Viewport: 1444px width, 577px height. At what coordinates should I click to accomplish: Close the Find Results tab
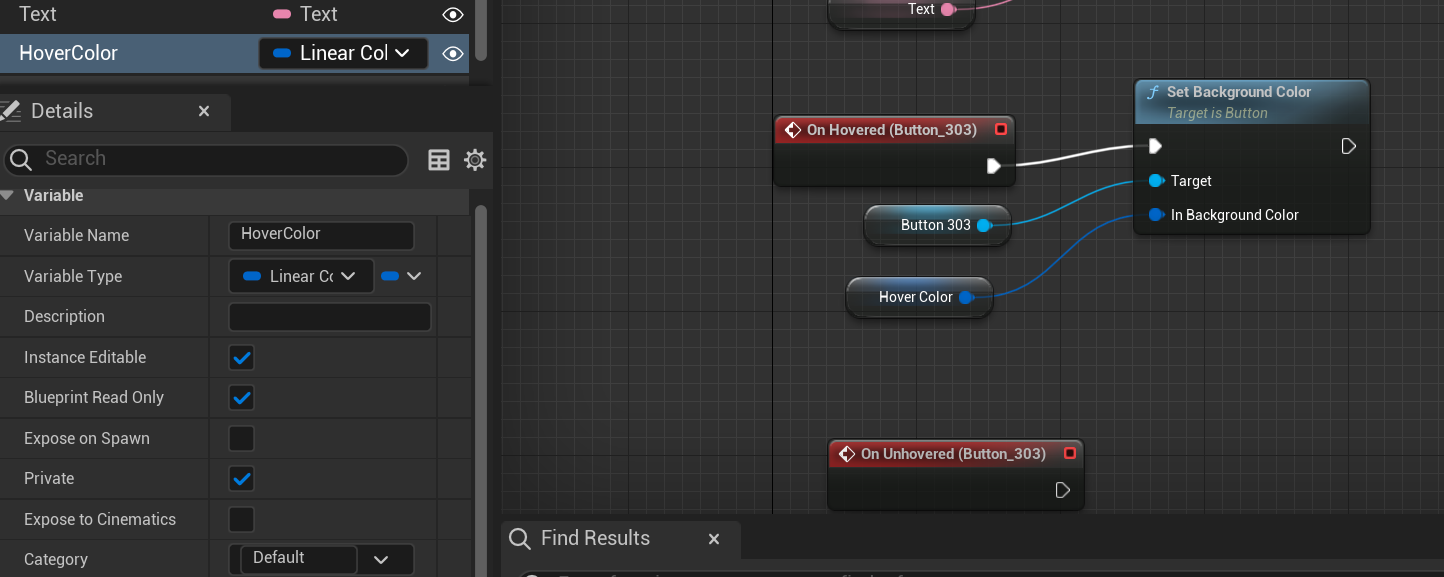pos(714,539)
